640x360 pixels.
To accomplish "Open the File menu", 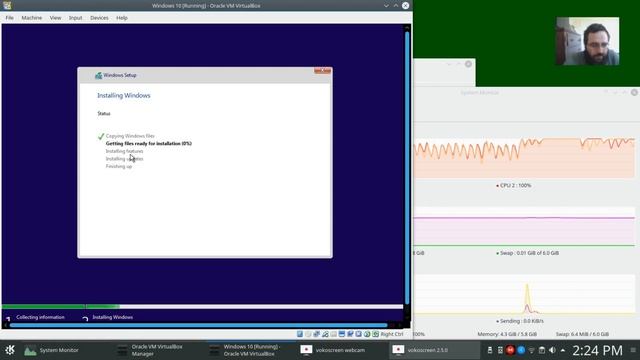I will click(9, 18).
